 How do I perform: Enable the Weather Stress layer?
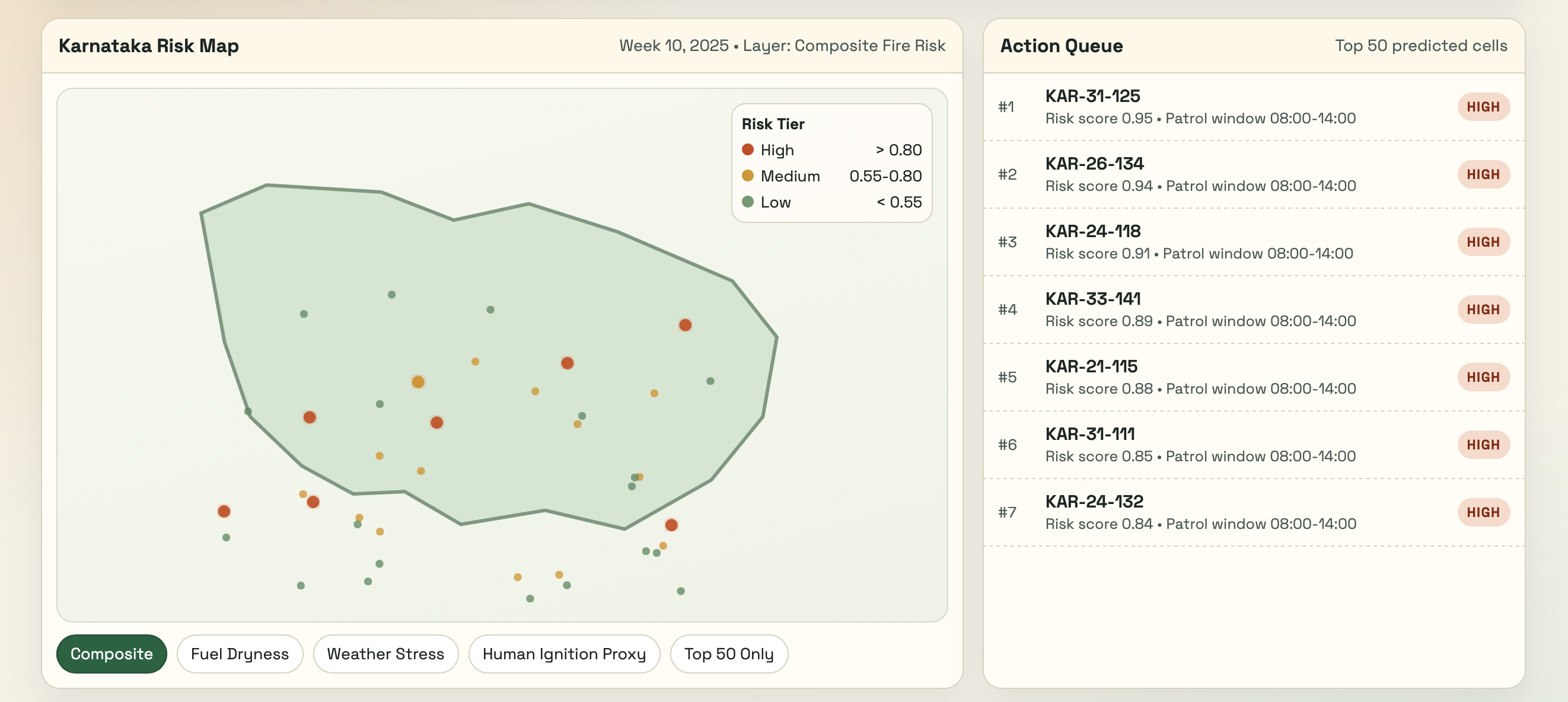385,653
